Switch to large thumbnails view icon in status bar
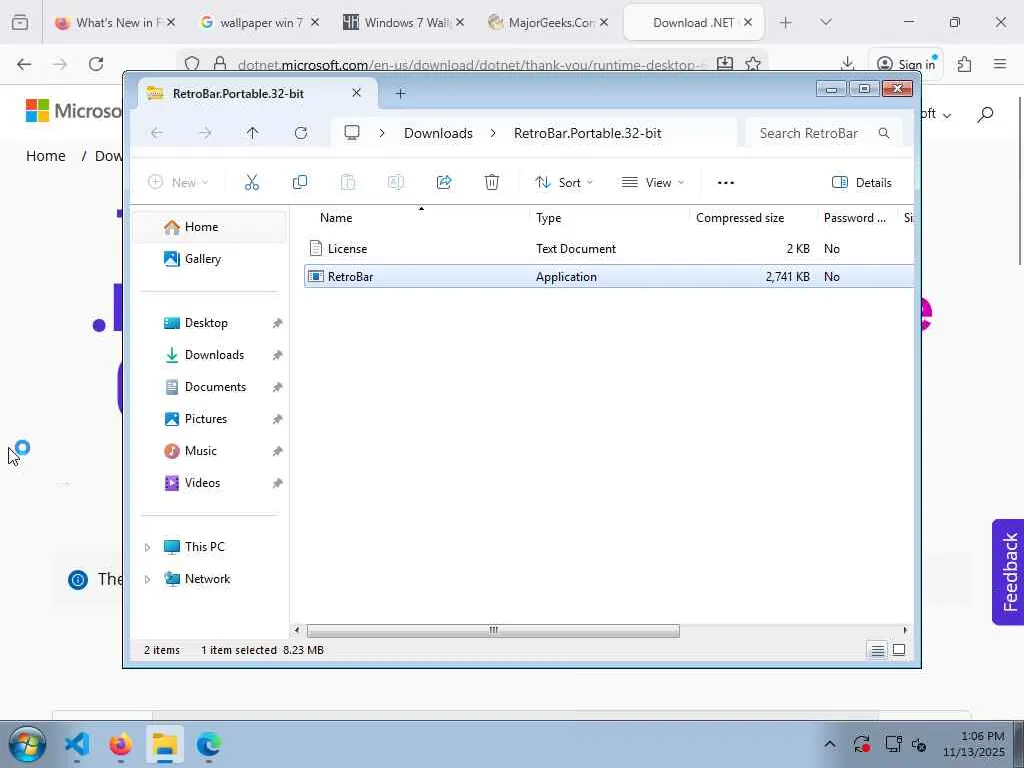This screenshot has height=768, width=1024. coord(899,650)
